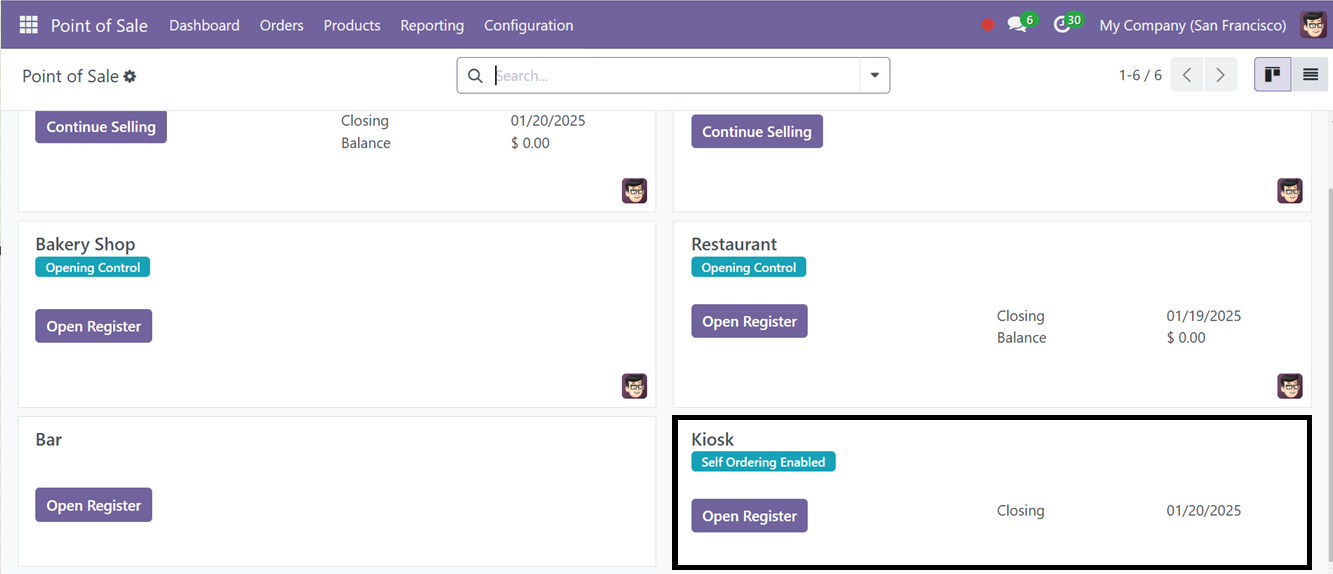
Task: Click the company switcher My Company (San Francisco)
Action: (1193, 25)
